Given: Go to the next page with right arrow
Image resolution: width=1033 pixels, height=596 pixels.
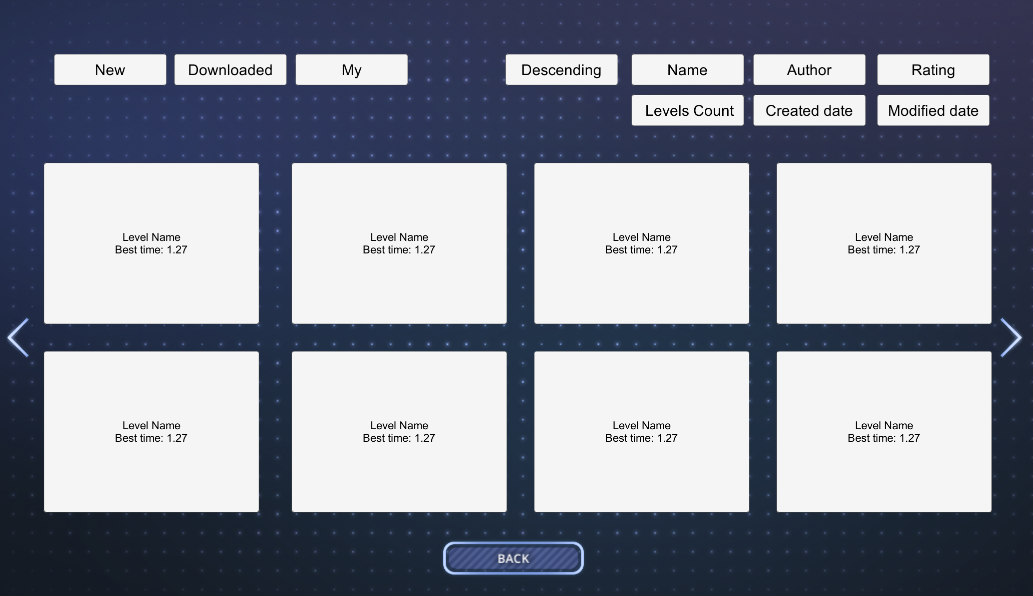Looking at the screenshot, I should coord(1011,338).
